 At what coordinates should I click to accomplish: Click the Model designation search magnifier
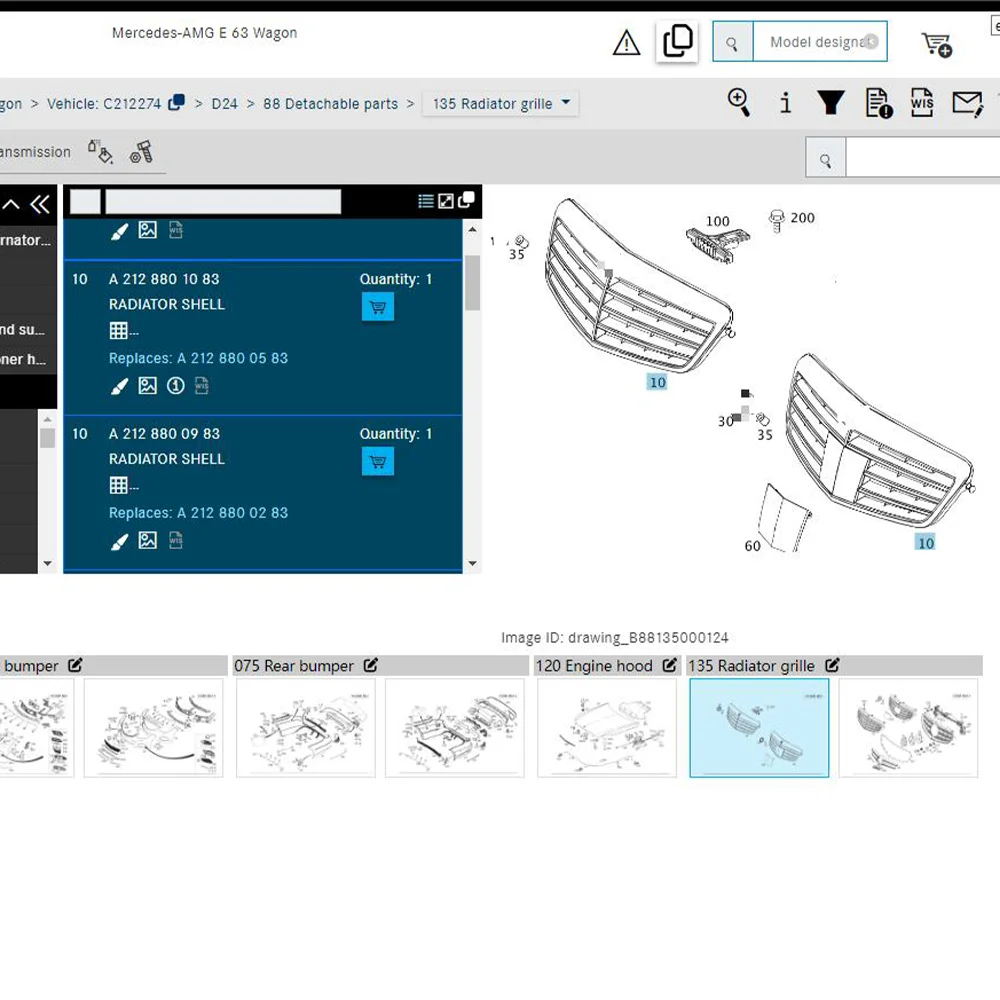732,42
